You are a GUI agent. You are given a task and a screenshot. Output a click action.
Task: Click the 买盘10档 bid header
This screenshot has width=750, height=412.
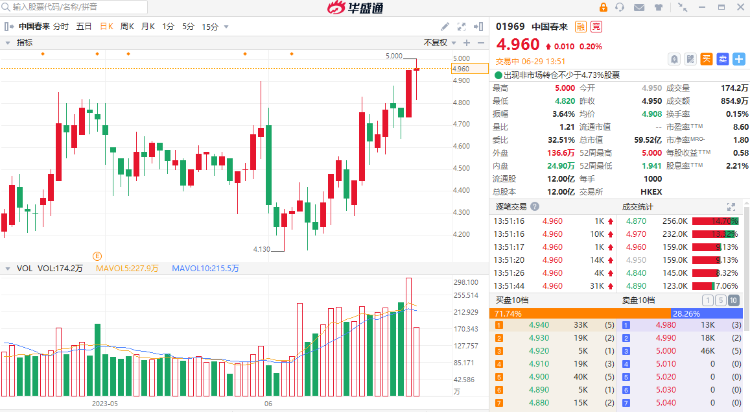[512, 301]
